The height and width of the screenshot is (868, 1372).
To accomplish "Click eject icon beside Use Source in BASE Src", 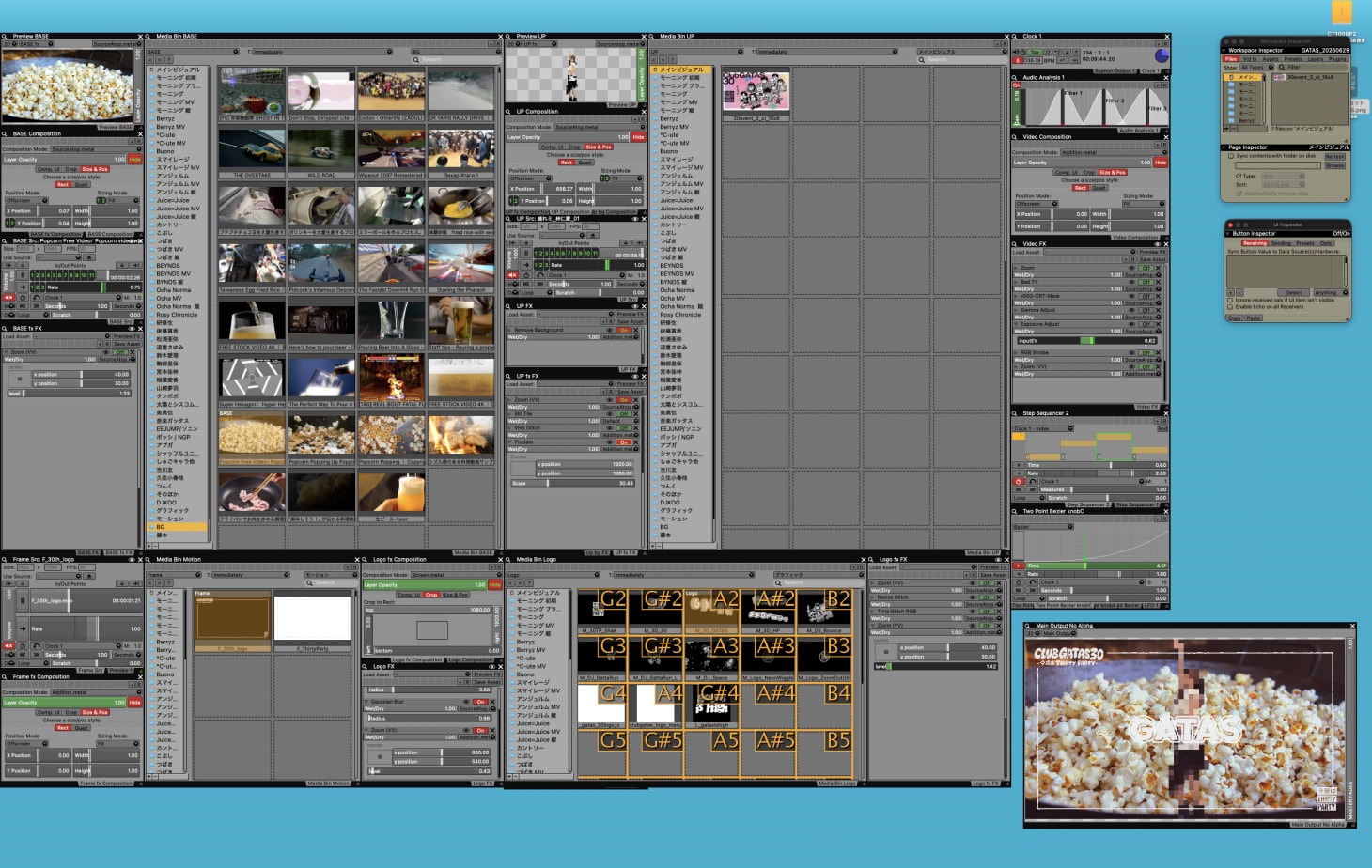I will [89, 257].
